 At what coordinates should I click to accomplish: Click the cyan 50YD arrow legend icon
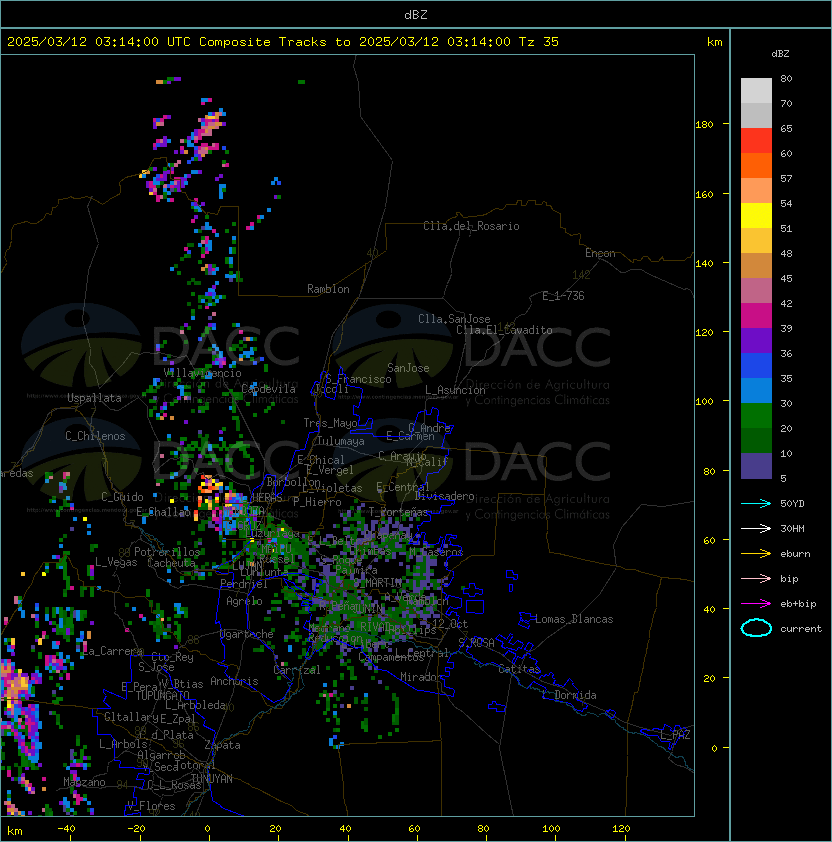click(x=756, y=503)
